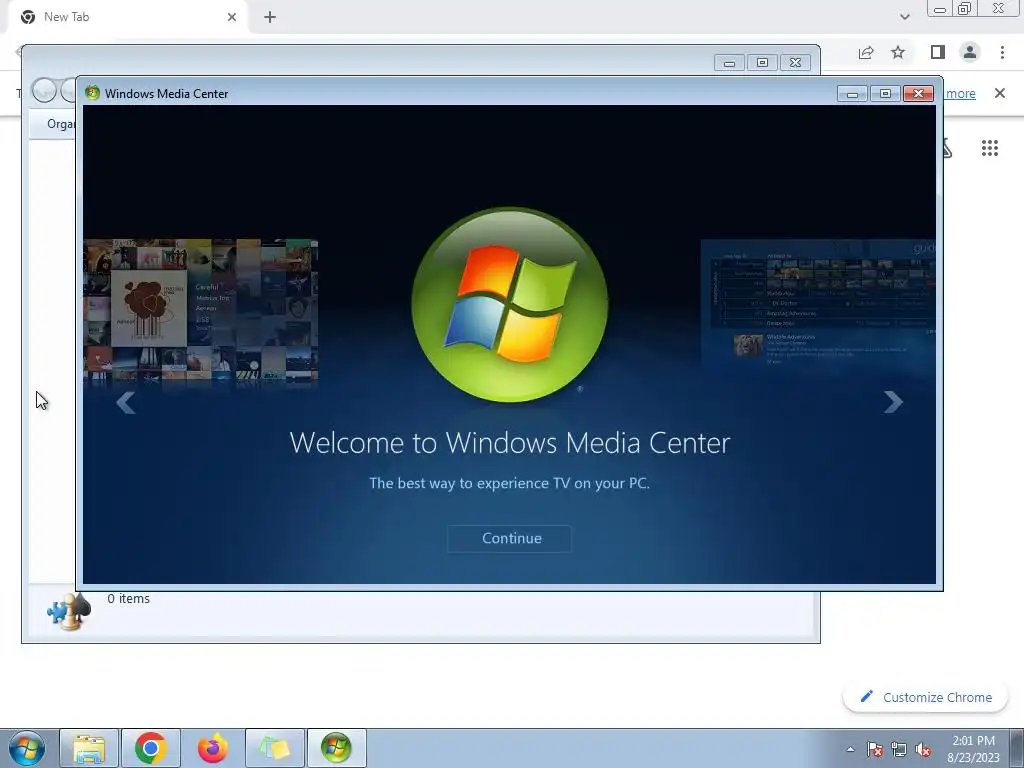Open network status tray icon
1024x768 pixels.
pos(899,749)
